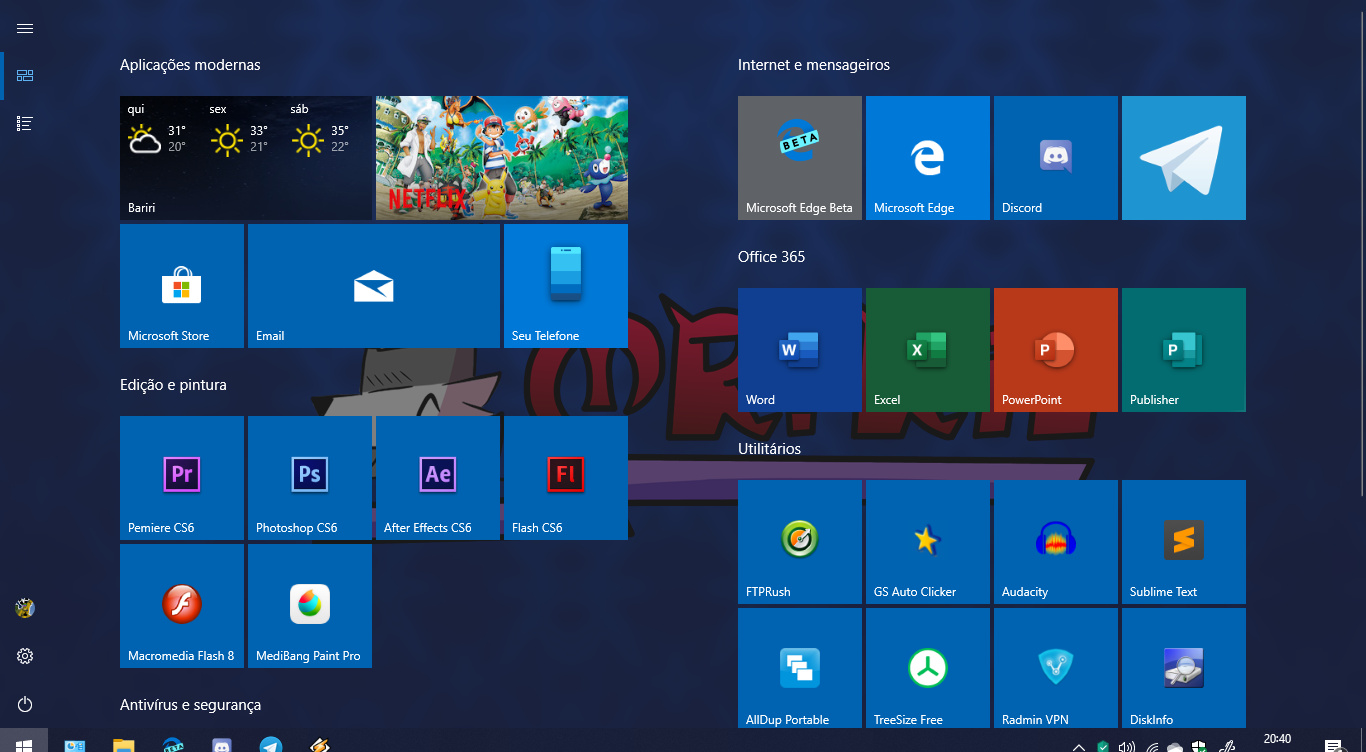This screenshot has height=752, width=1366.
Task: Open the Microsoft Store tile
Action: 182,286
